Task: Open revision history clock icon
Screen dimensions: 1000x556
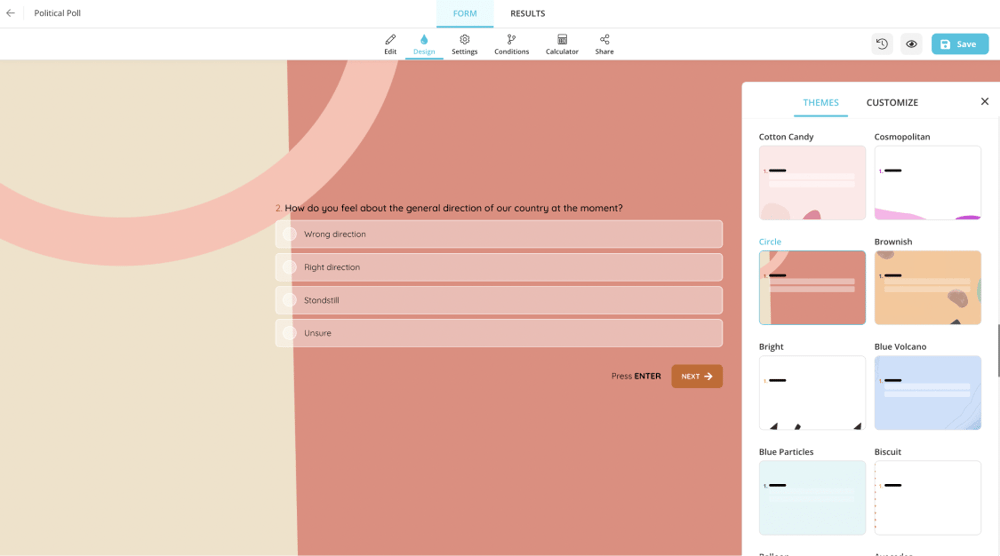Action: coord(882,44)
